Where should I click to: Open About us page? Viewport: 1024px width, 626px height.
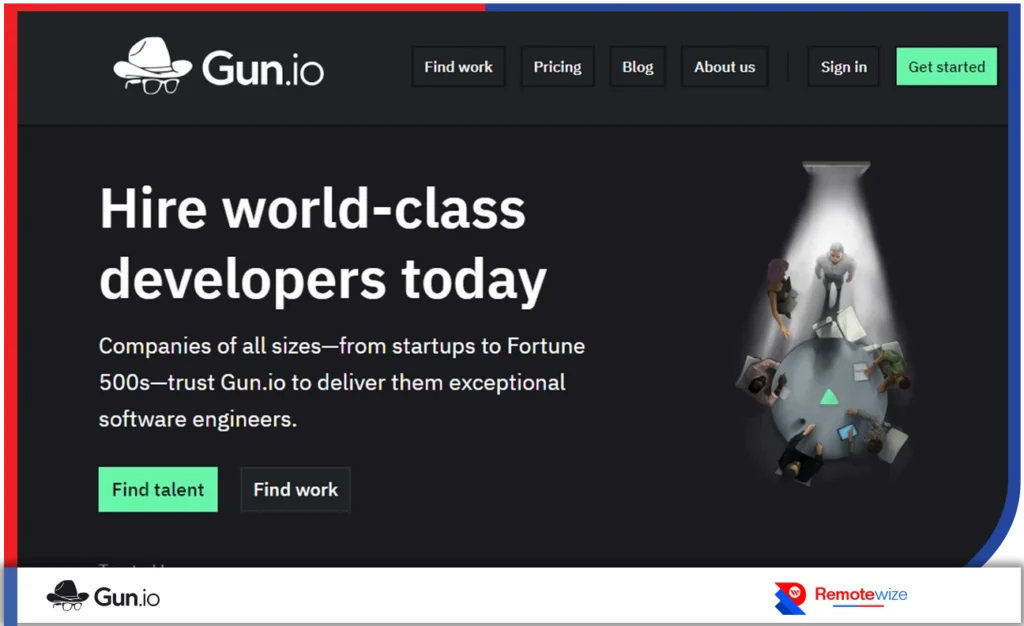(724, 67)
